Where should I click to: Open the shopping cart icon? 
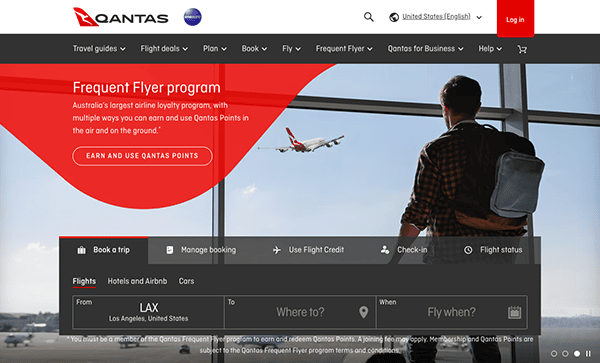point(522,49)
